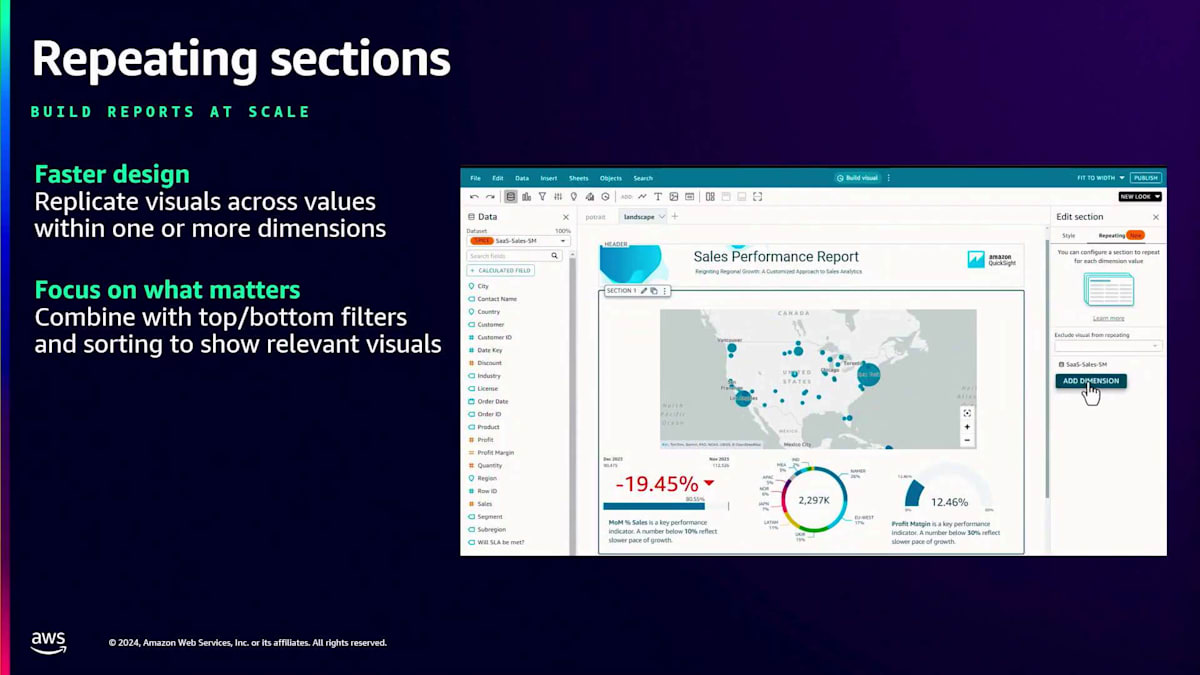Close the Data panel
The height and width of the screenshot is (675, 1200).
566,217
